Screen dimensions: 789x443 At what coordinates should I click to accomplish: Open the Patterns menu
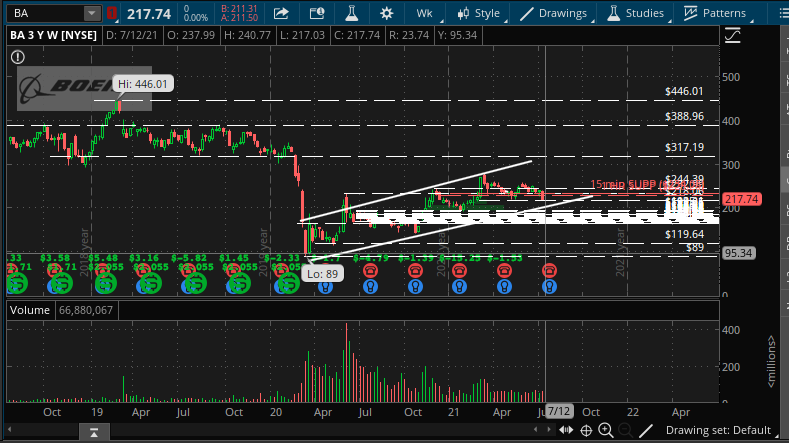715,13
